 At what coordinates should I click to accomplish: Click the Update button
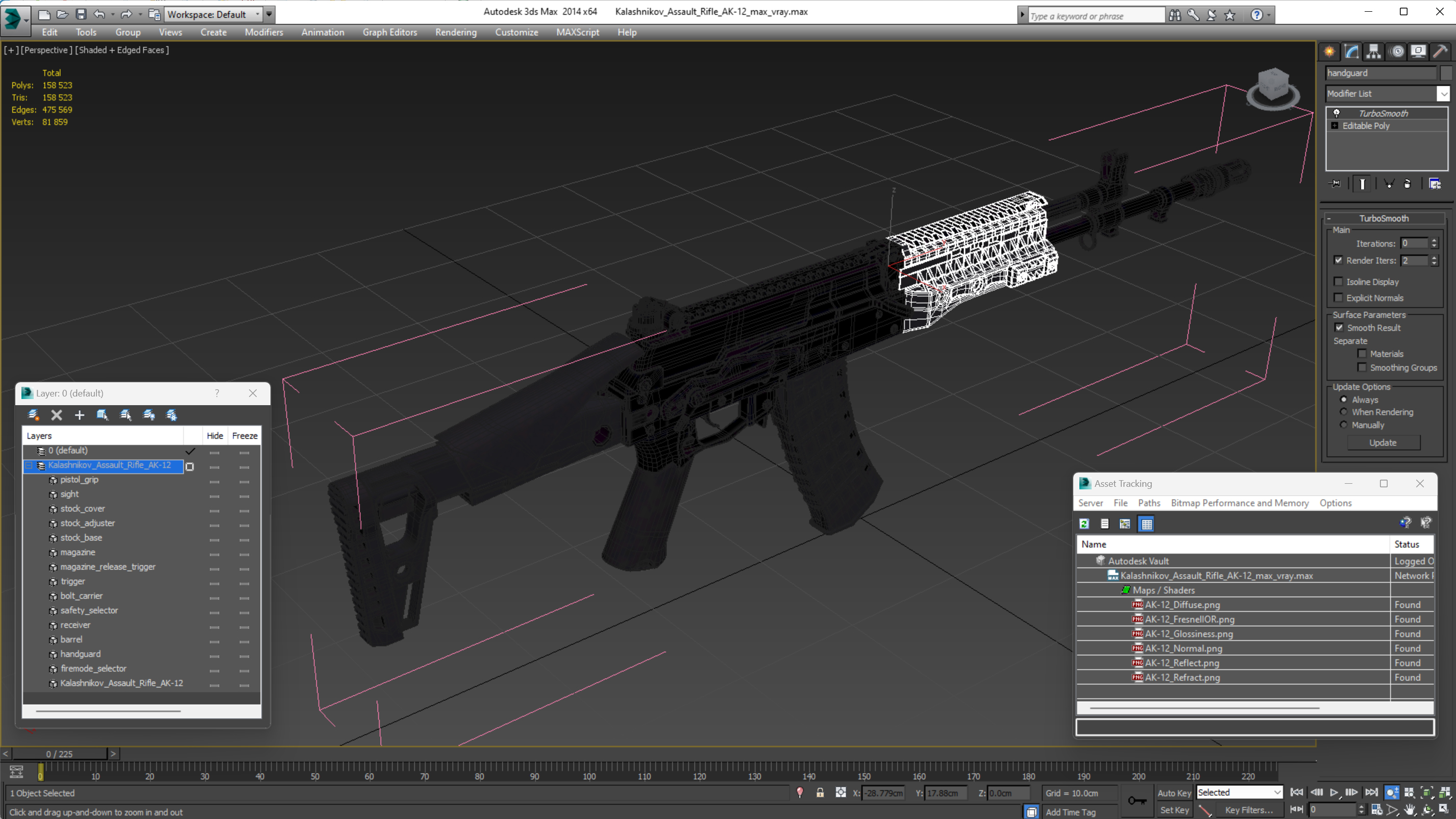[x=1383, y=442]
